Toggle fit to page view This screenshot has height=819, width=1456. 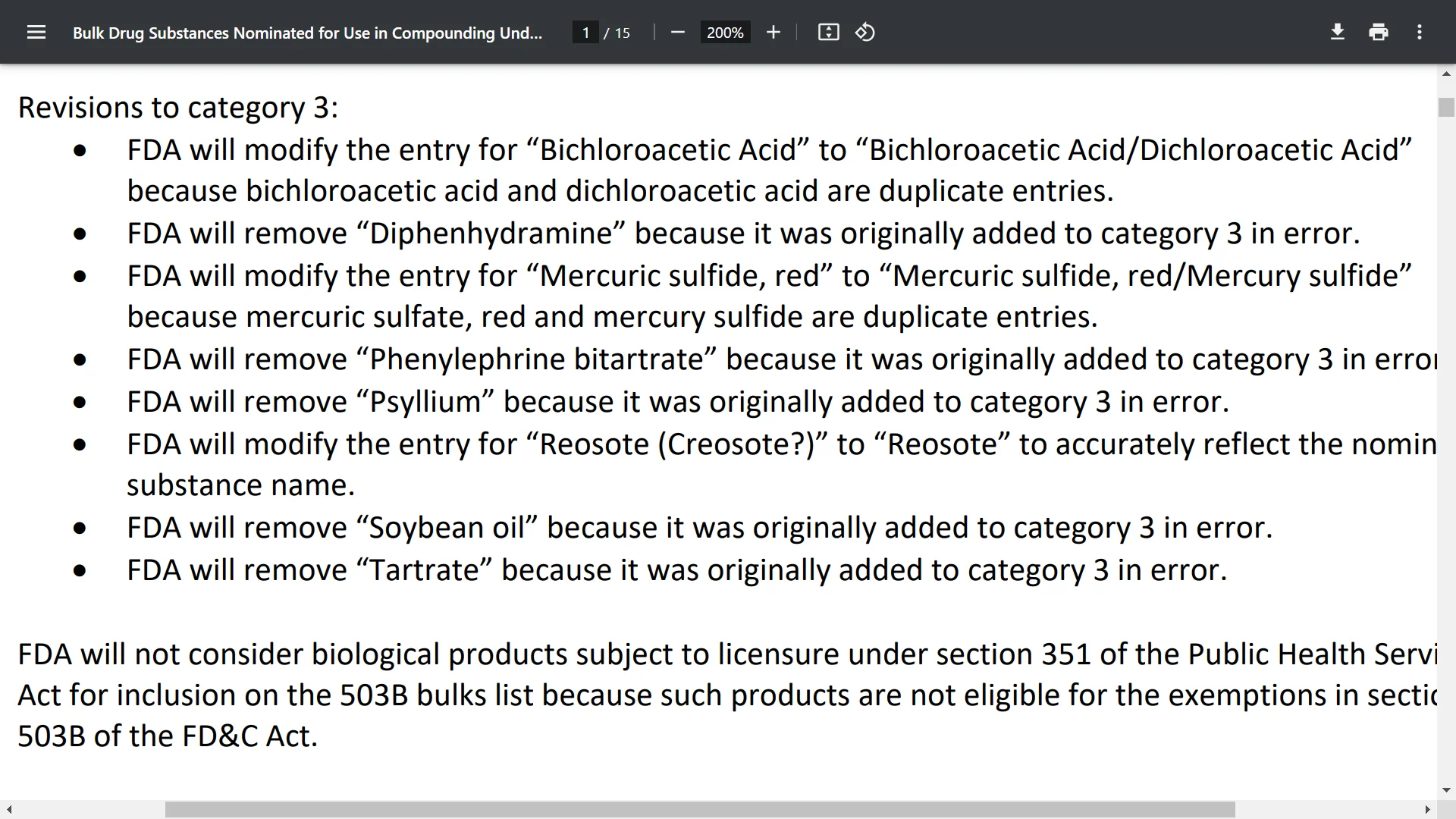pyautogui.click(x=828, y=32)
